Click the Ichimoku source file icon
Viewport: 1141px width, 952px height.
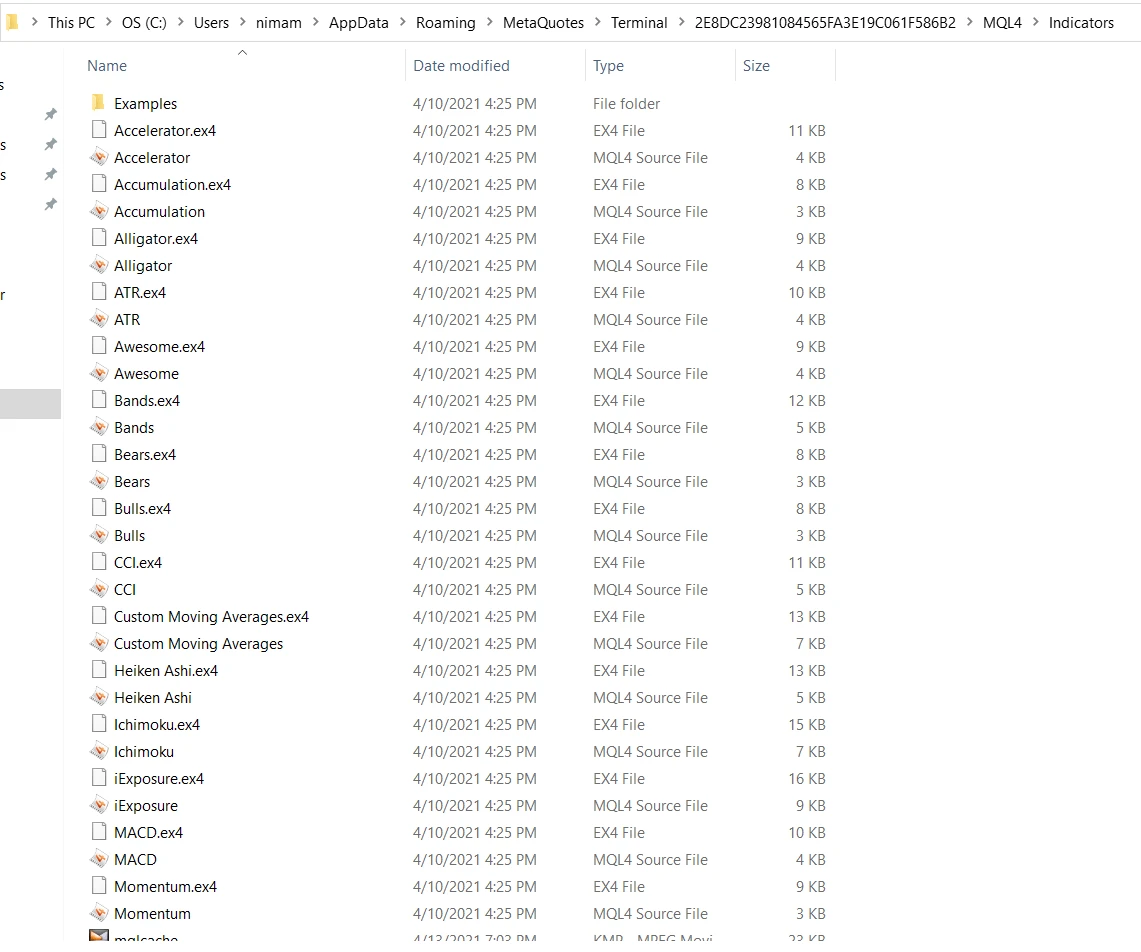98,751
